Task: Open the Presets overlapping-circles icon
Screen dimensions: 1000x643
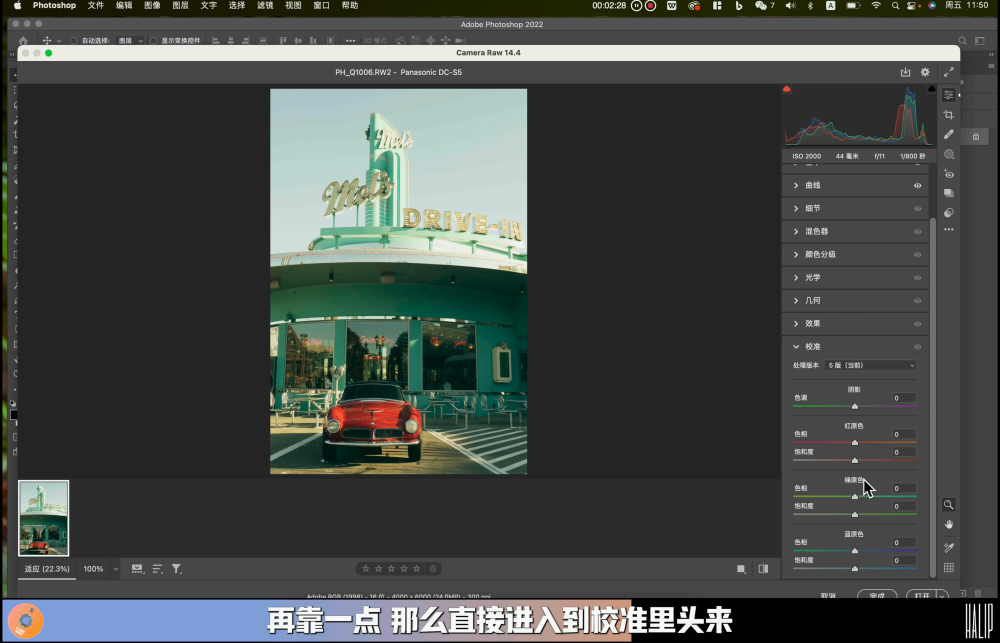Action: (948, 212)
